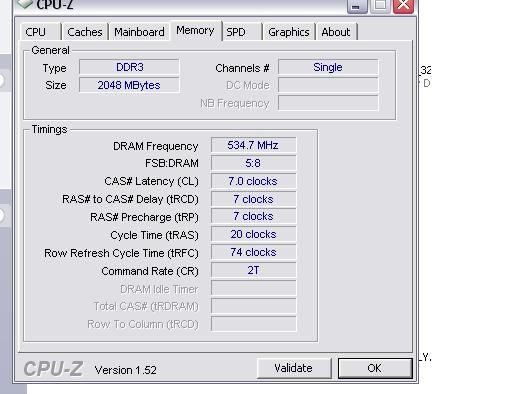Click the Version 1.52 text

[126, 370]
